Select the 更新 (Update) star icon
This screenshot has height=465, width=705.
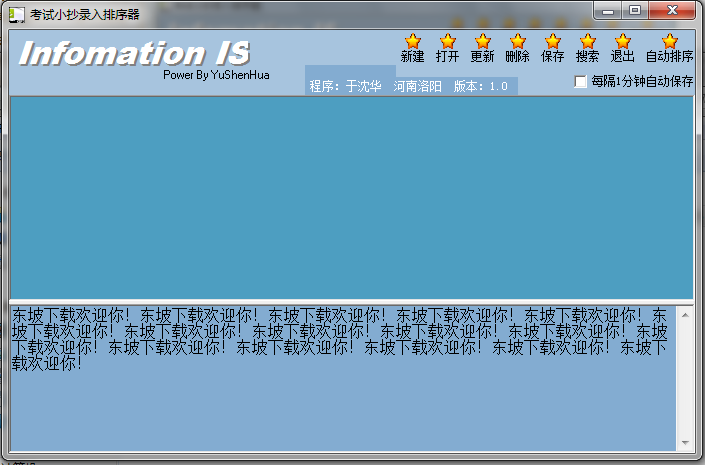coord(482,41)
